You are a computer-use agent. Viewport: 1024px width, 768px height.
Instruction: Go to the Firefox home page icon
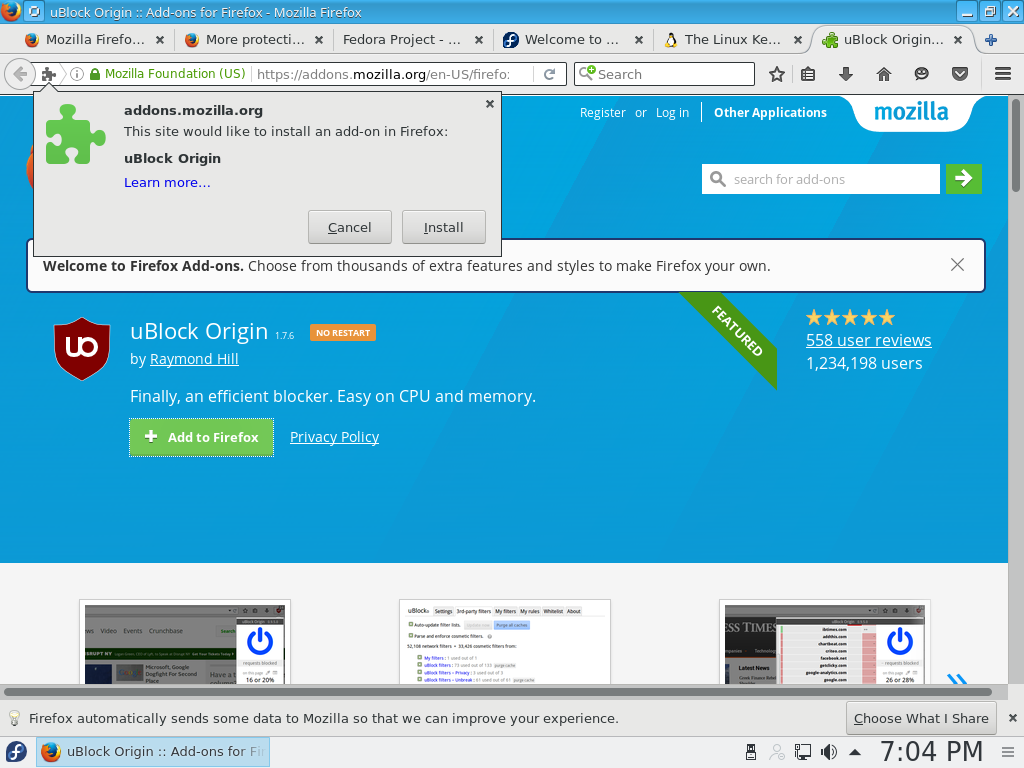coord(884,74)
